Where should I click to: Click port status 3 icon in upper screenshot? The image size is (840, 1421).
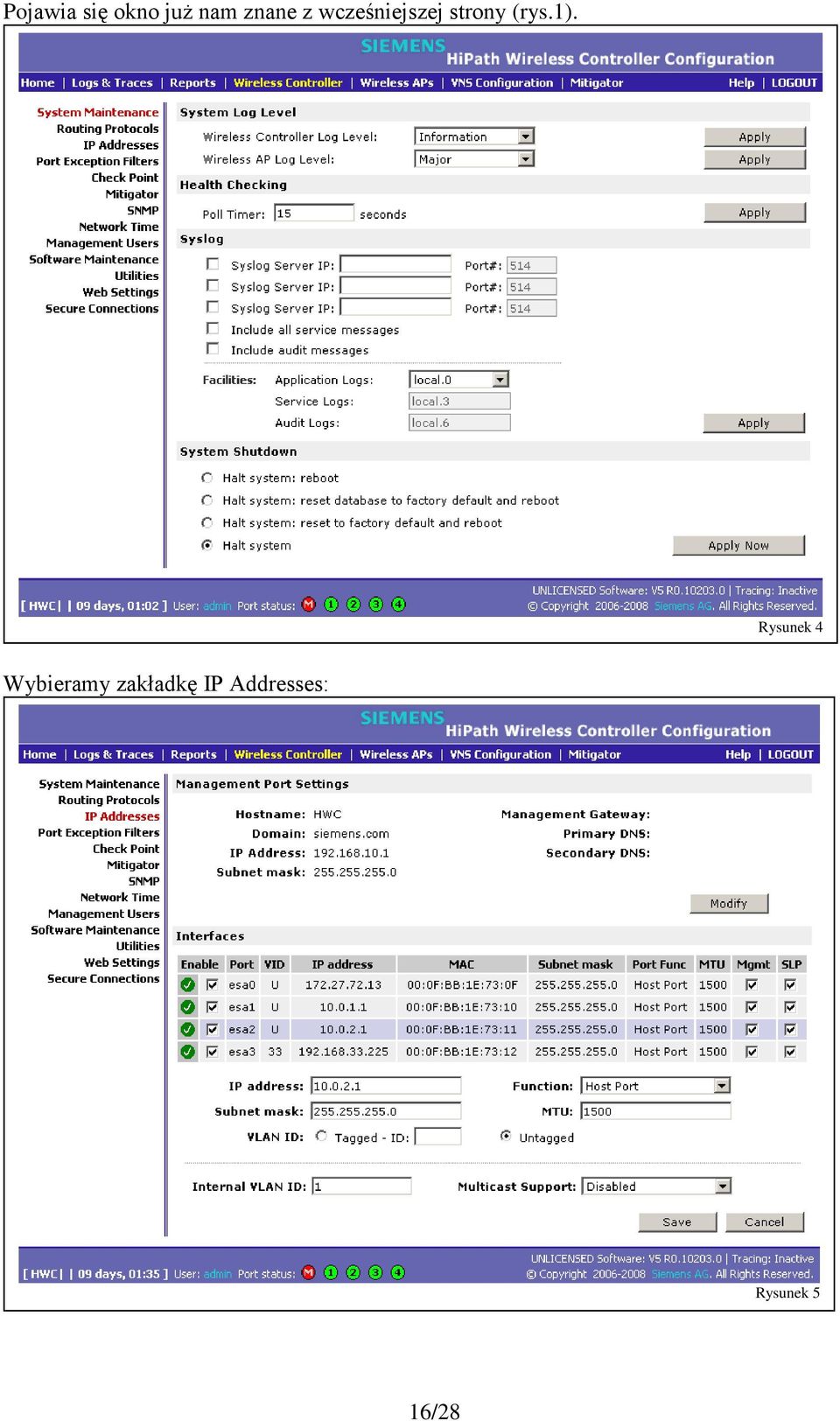[x=375, y=604]
